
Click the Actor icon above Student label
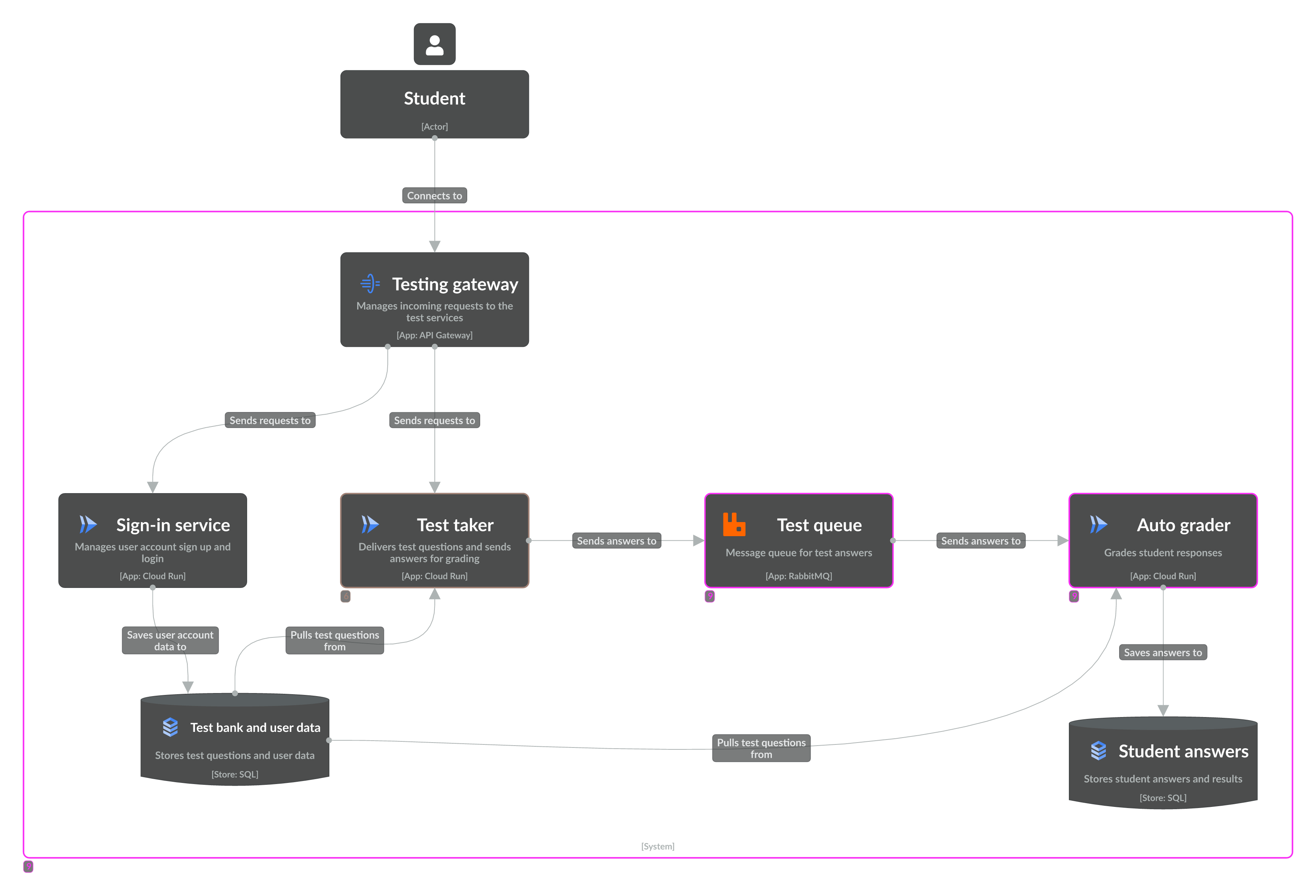(x=434, y=45)
